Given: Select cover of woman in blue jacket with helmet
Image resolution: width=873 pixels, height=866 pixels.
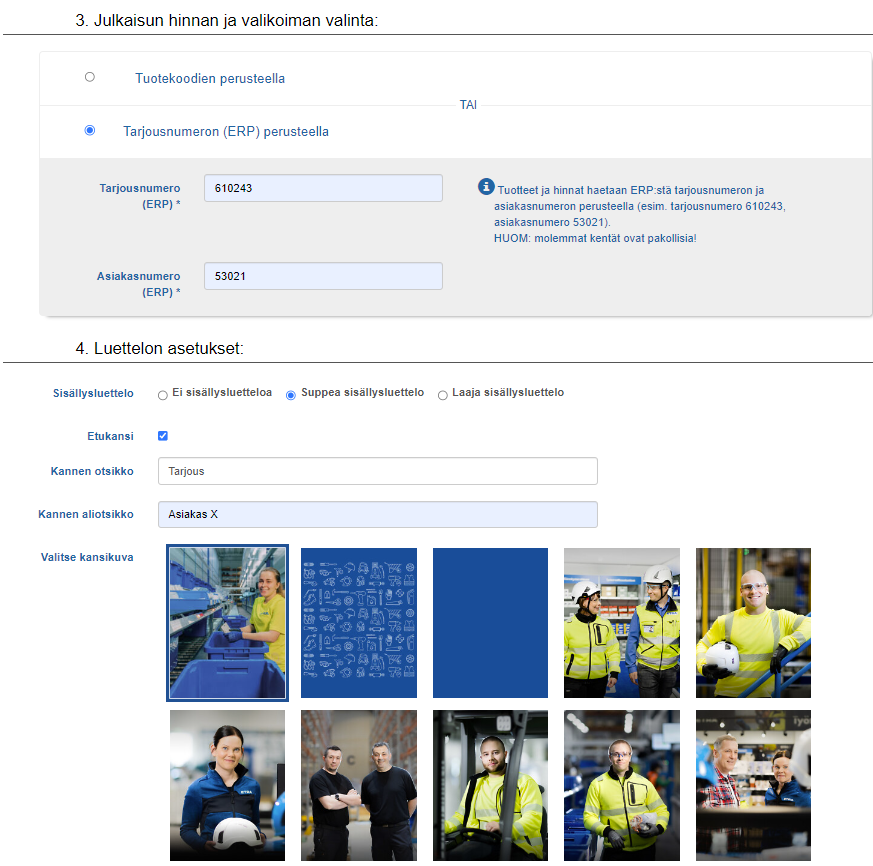Looking at the screenshot, I should click(x=227, y=785).
